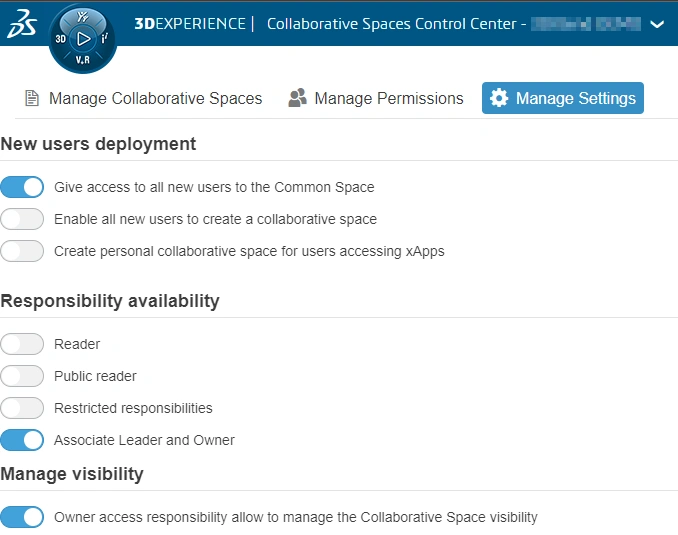Turn on the Reader responsibility toggle
This screenshot has width=678, height=535.
22,344
